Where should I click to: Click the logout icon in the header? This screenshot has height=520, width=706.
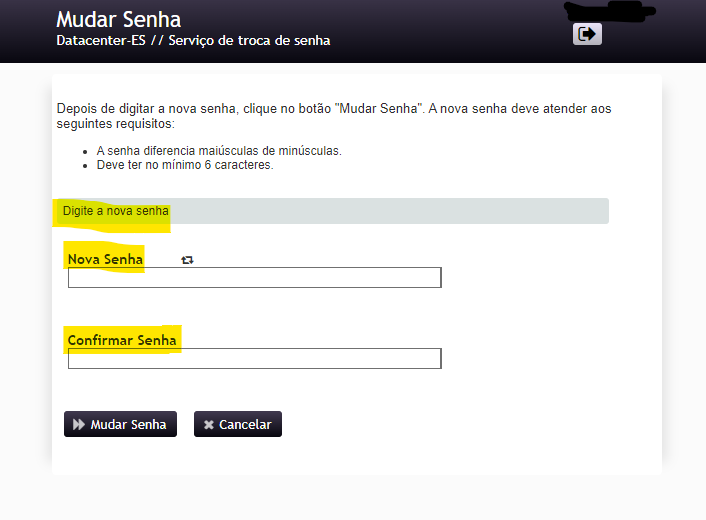point(587,34)
